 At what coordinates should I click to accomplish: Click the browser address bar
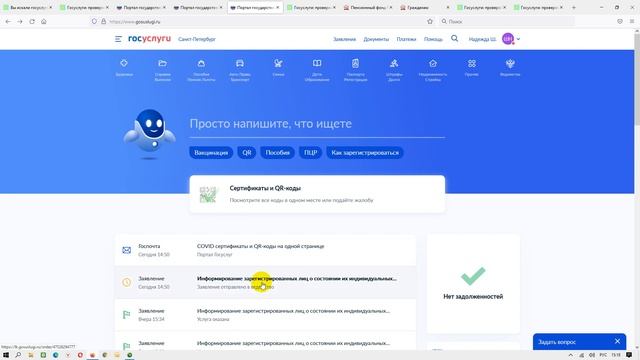261,21
